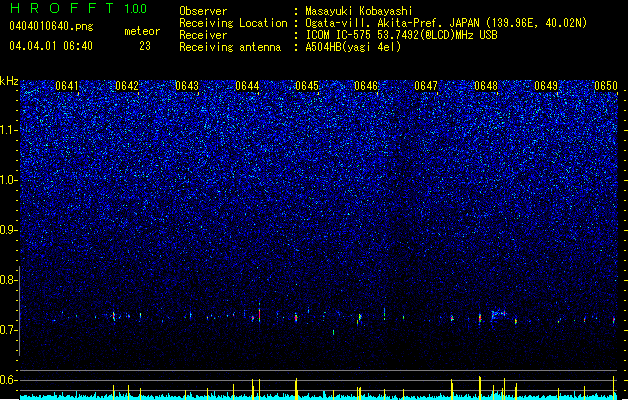Image resolution: width=629 pixels, height=400 pixels.
Task: Click the observer name Masayuki Kobayashi
Action: pos(359,11)
